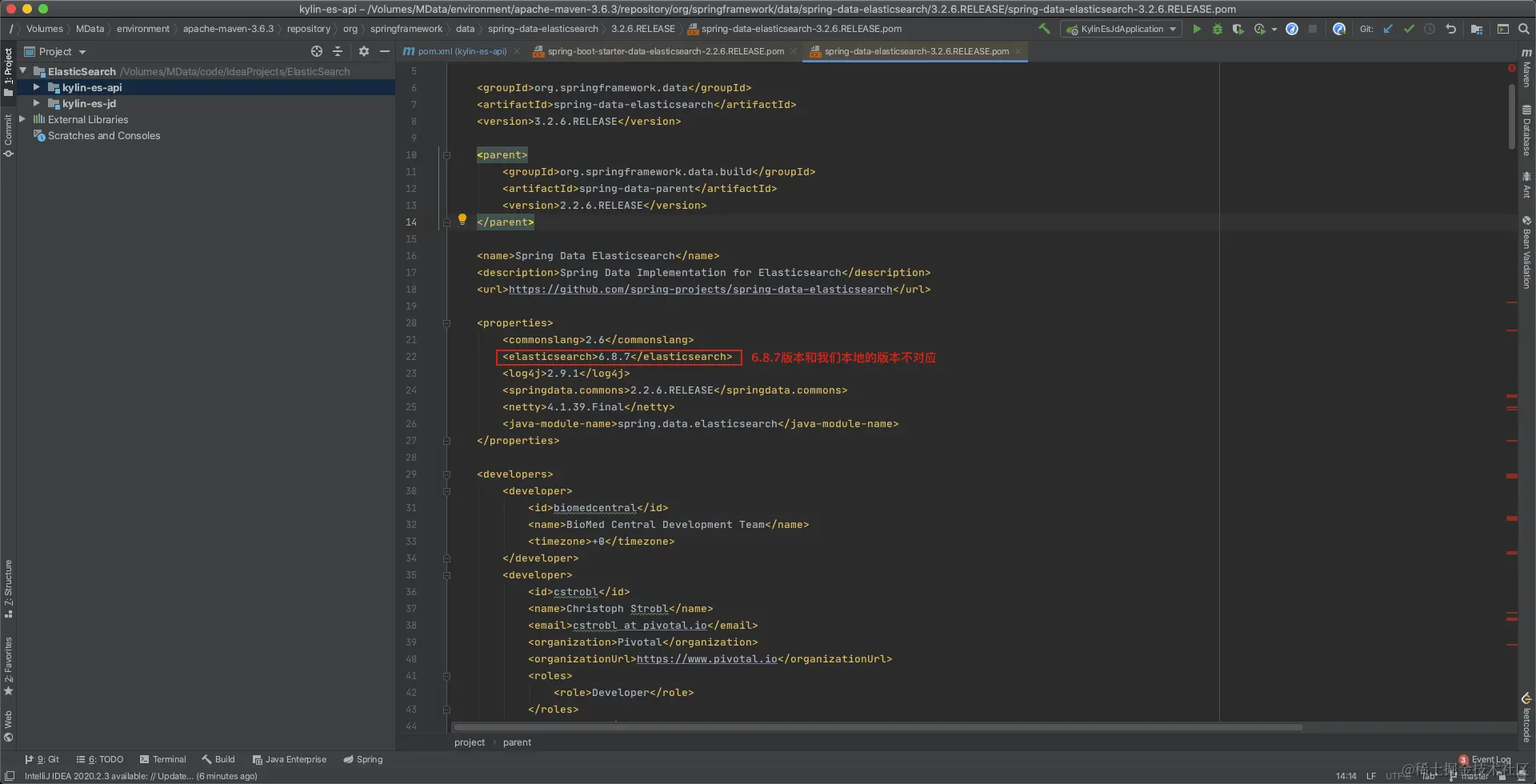Fold the parent tag at line 10

pyautogui.click(x=447, y=155)
